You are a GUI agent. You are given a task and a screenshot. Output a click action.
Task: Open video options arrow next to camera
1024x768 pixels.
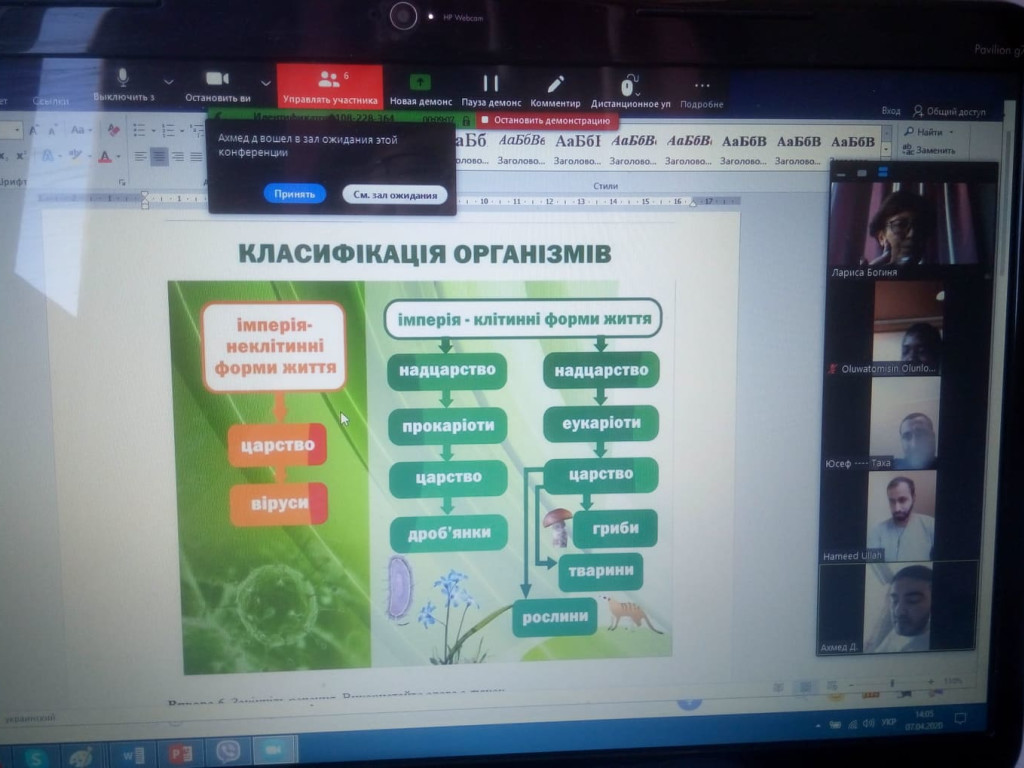point(265,83)
